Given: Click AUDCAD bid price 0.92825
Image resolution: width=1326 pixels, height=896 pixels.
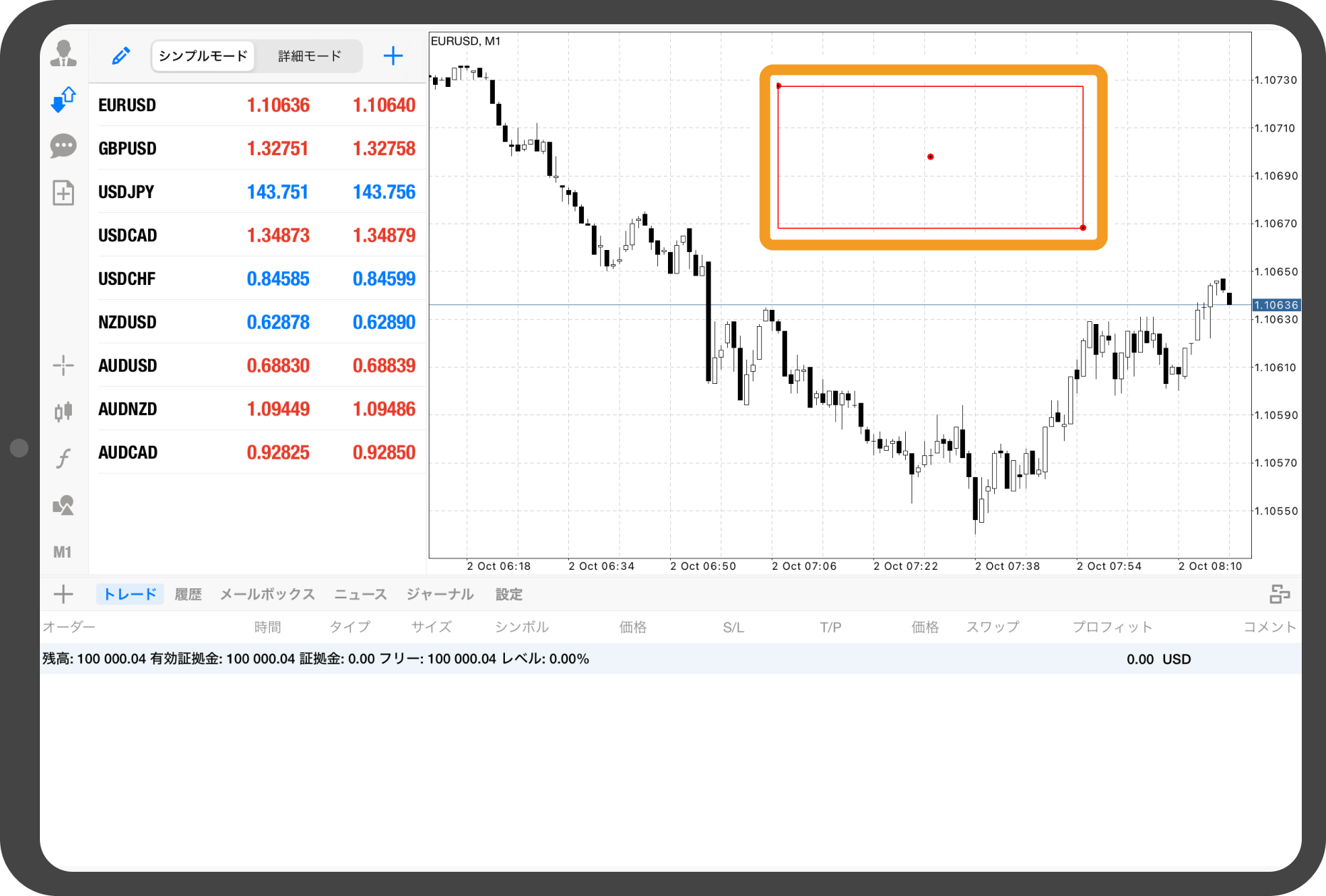Looking at the screenshot, I should pyautogui.click(x=278, y=453).
